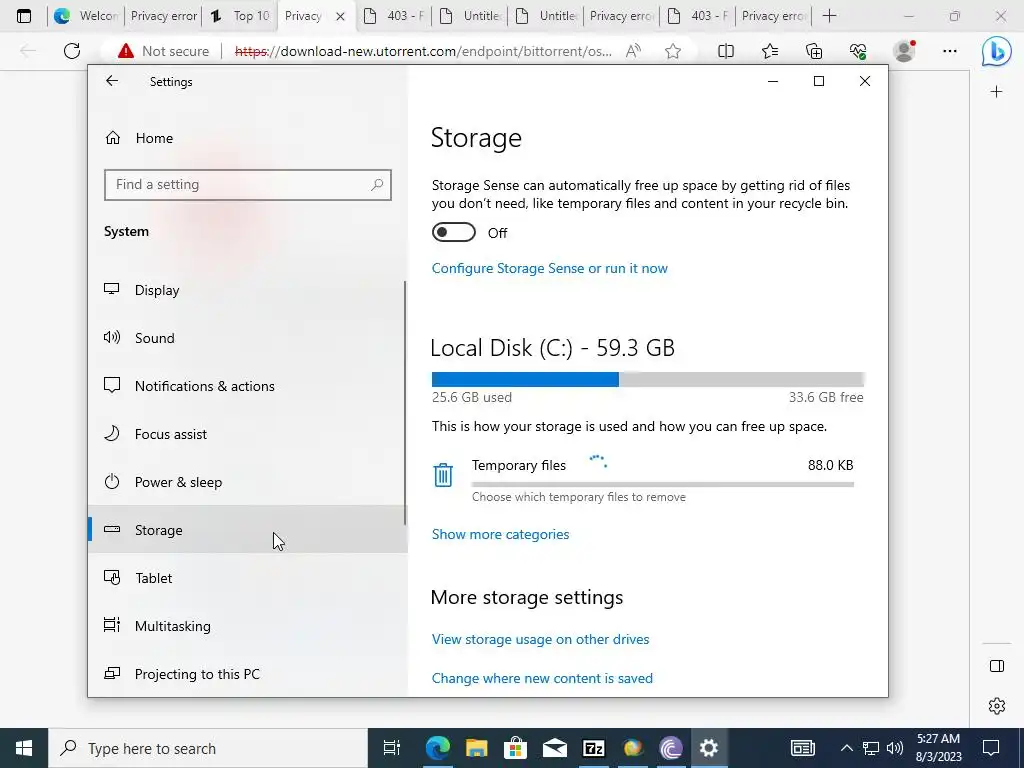Viewport: 1024px width, 768px height.
Task: Open Task View on the taskbar
Action: tap(392, 748)
